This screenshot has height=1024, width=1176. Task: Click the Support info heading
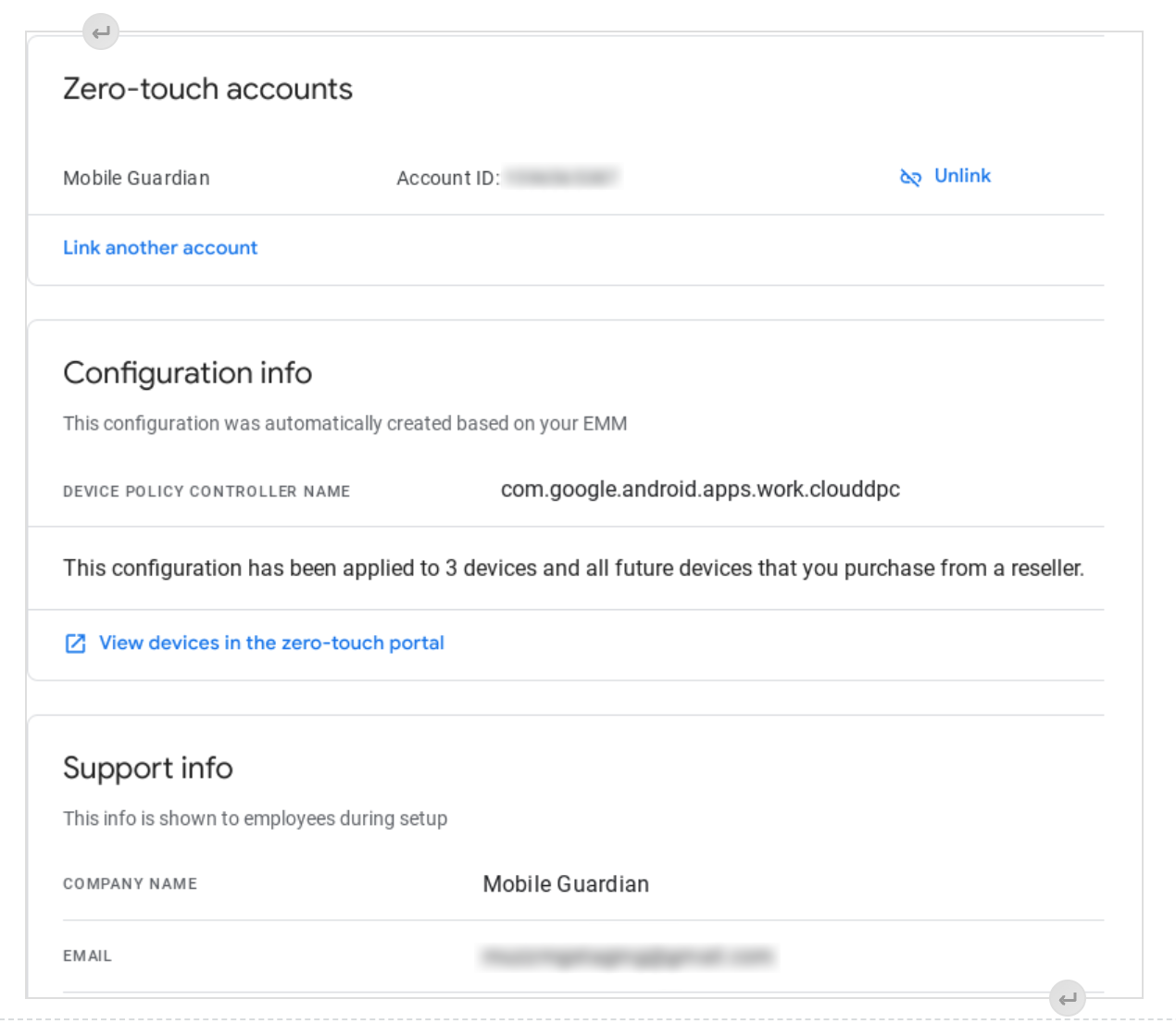pos(147,768)
